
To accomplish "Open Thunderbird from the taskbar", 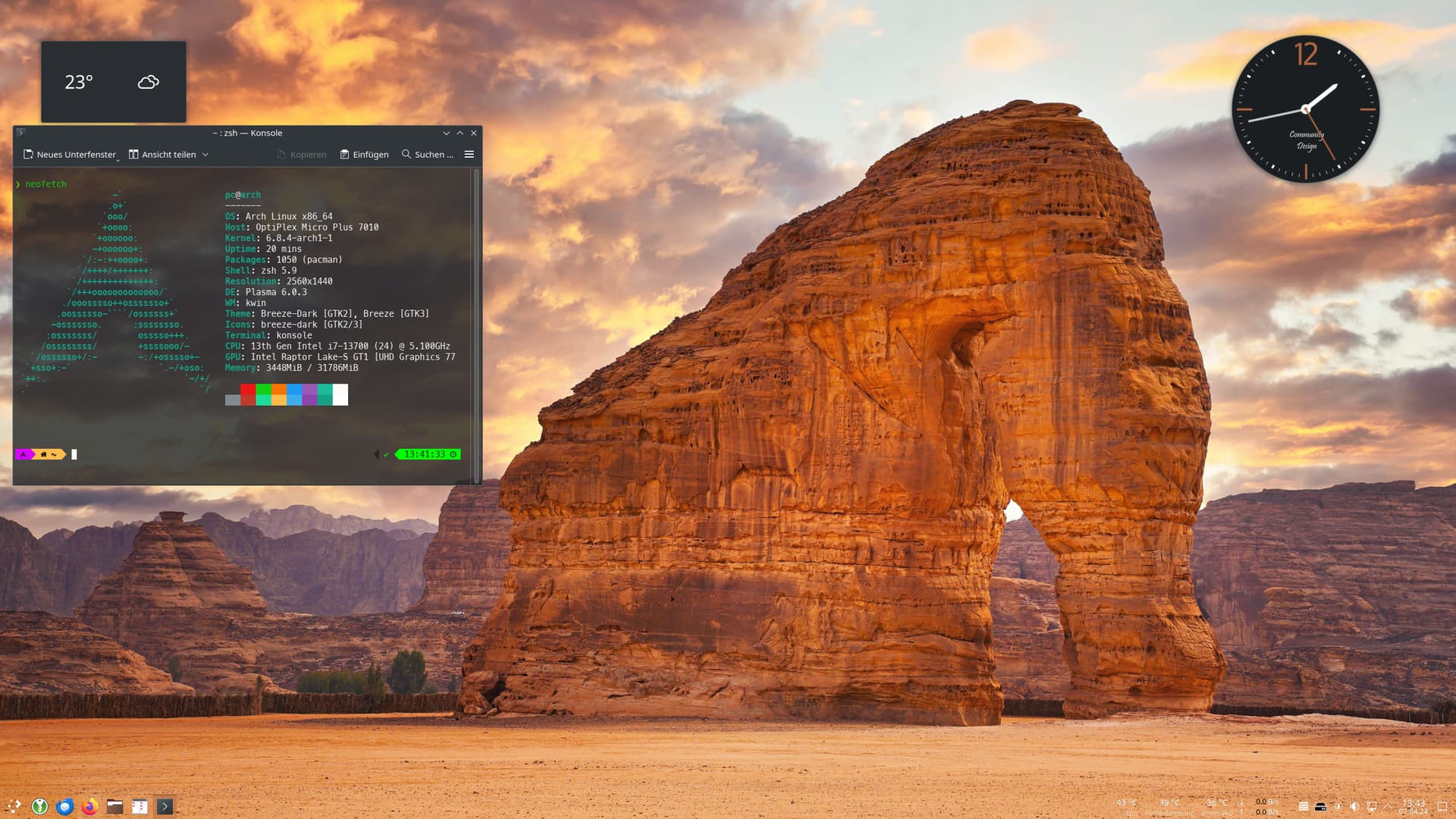I will point(64,806).
